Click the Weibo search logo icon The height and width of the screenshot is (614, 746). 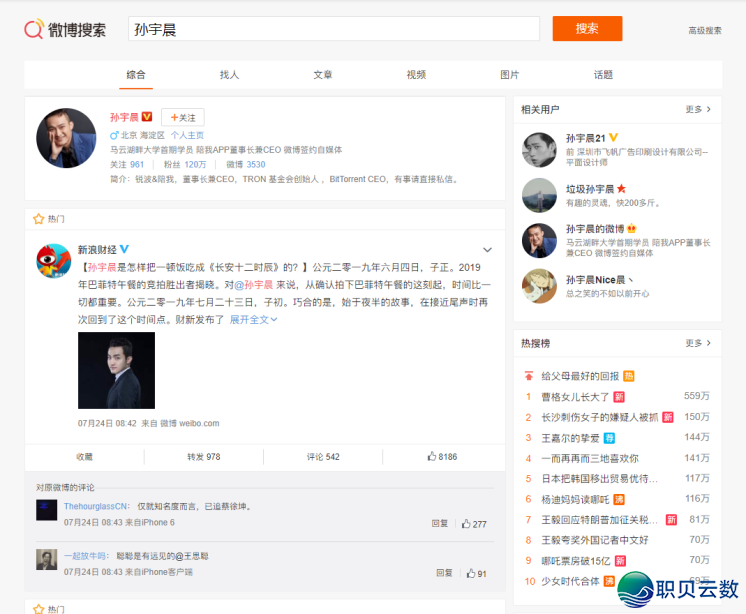(x=34, y=29)
